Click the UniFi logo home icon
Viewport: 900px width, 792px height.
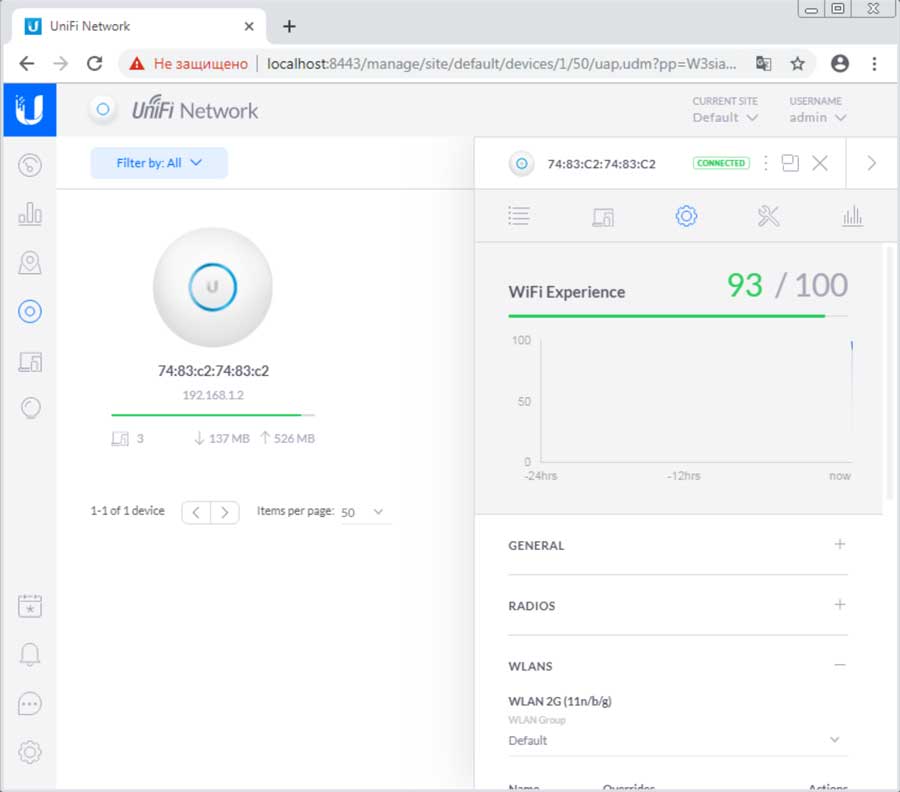(30, 110)
